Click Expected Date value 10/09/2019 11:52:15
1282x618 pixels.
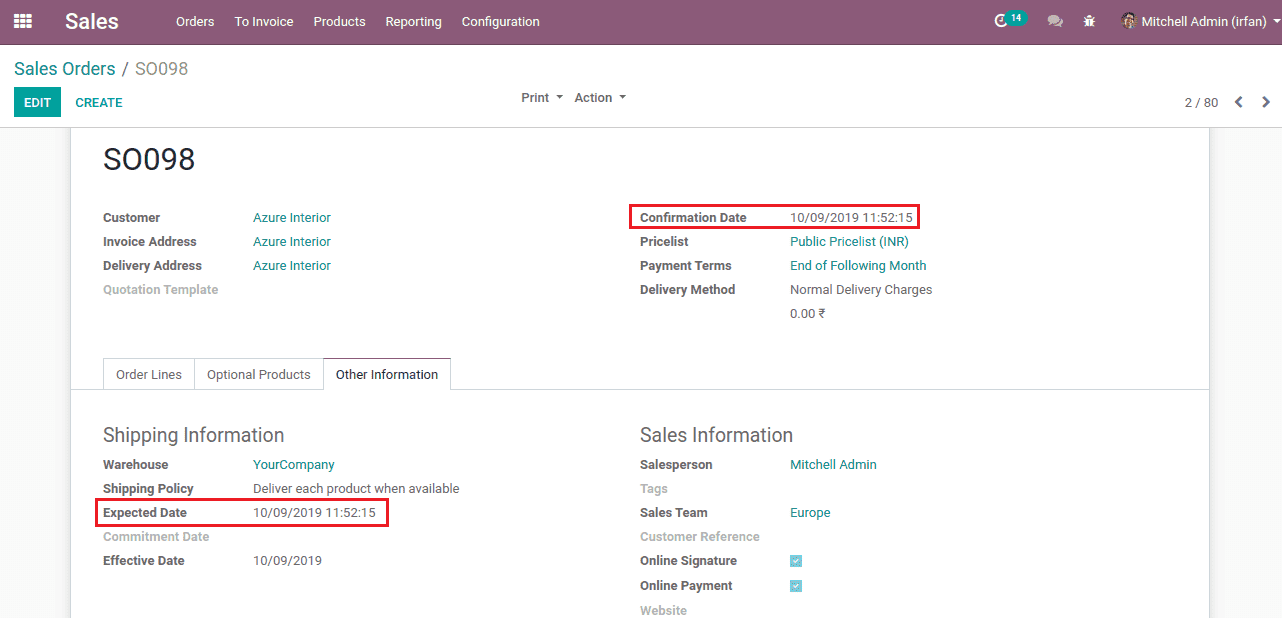(x=314, y=513)
